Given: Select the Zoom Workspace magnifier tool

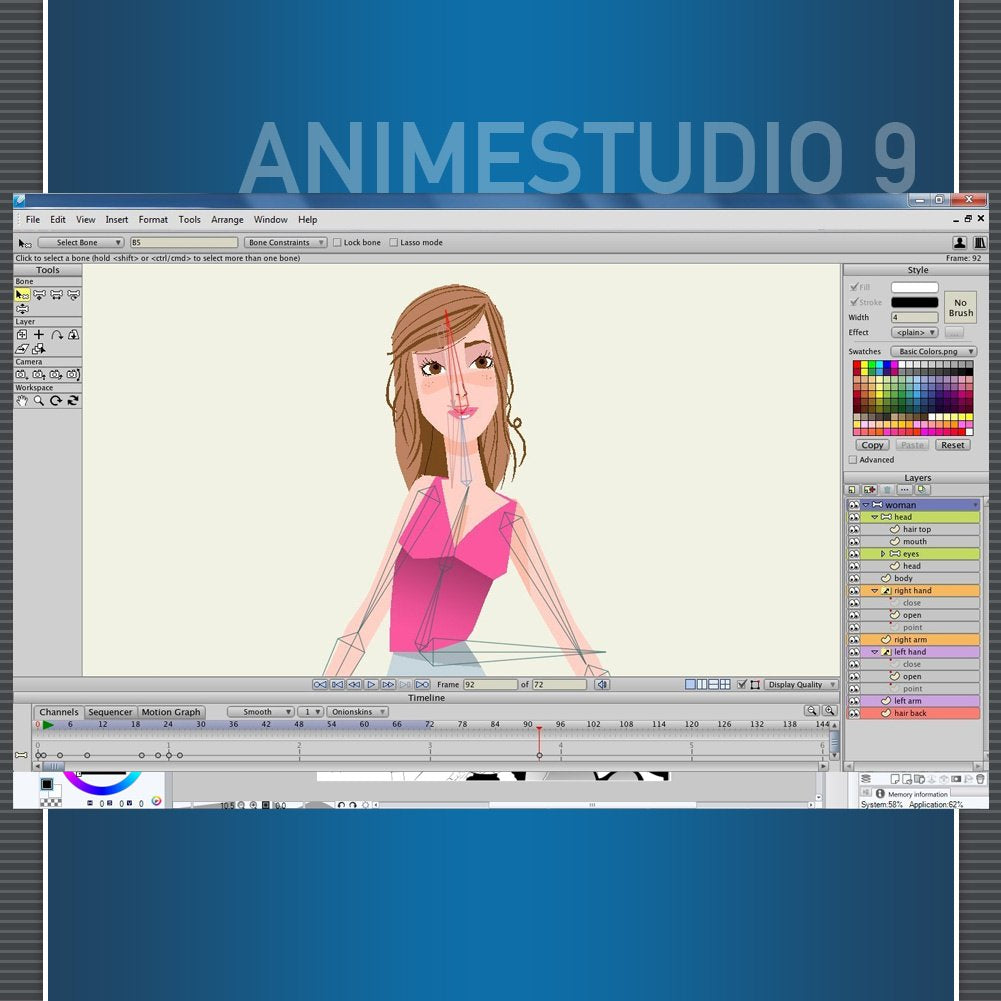Looking at the screenshot, I should pyautogui.click(x=39, y=401).
